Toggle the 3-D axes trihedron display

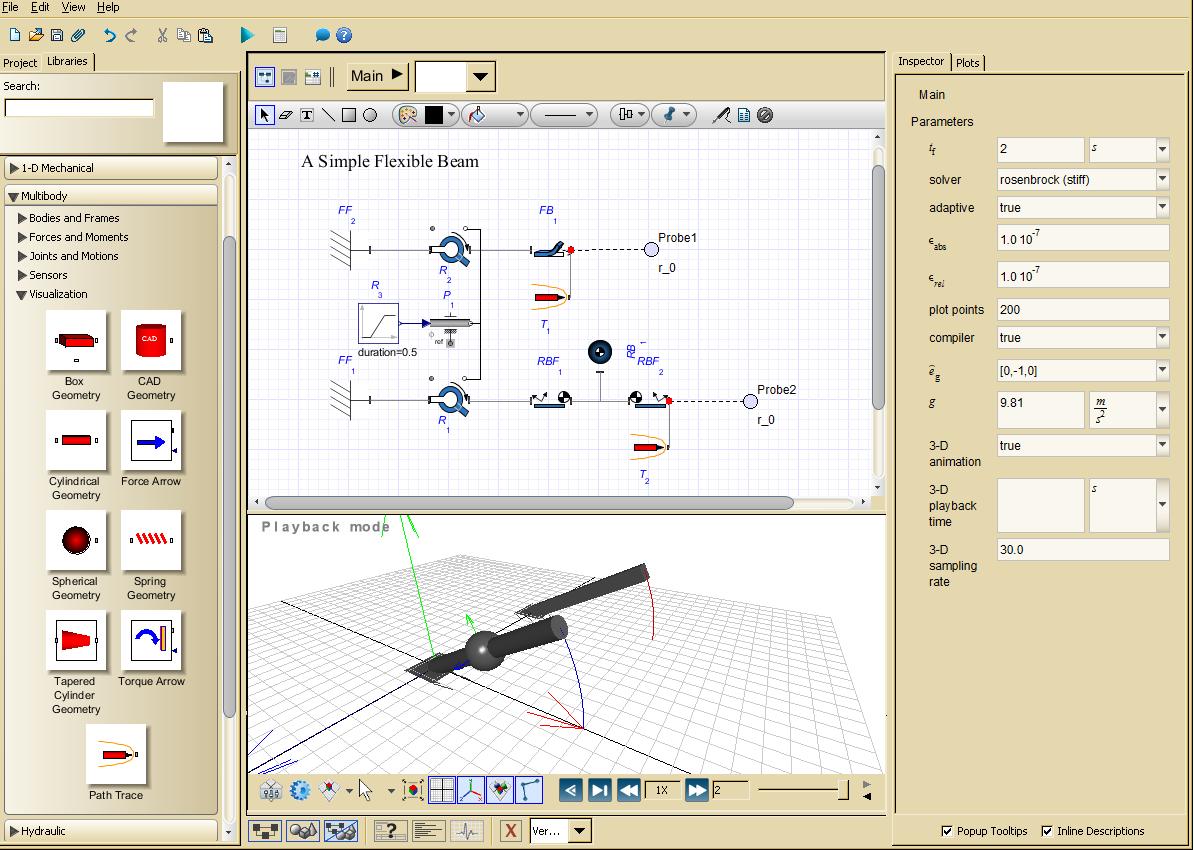click(471, 791)
